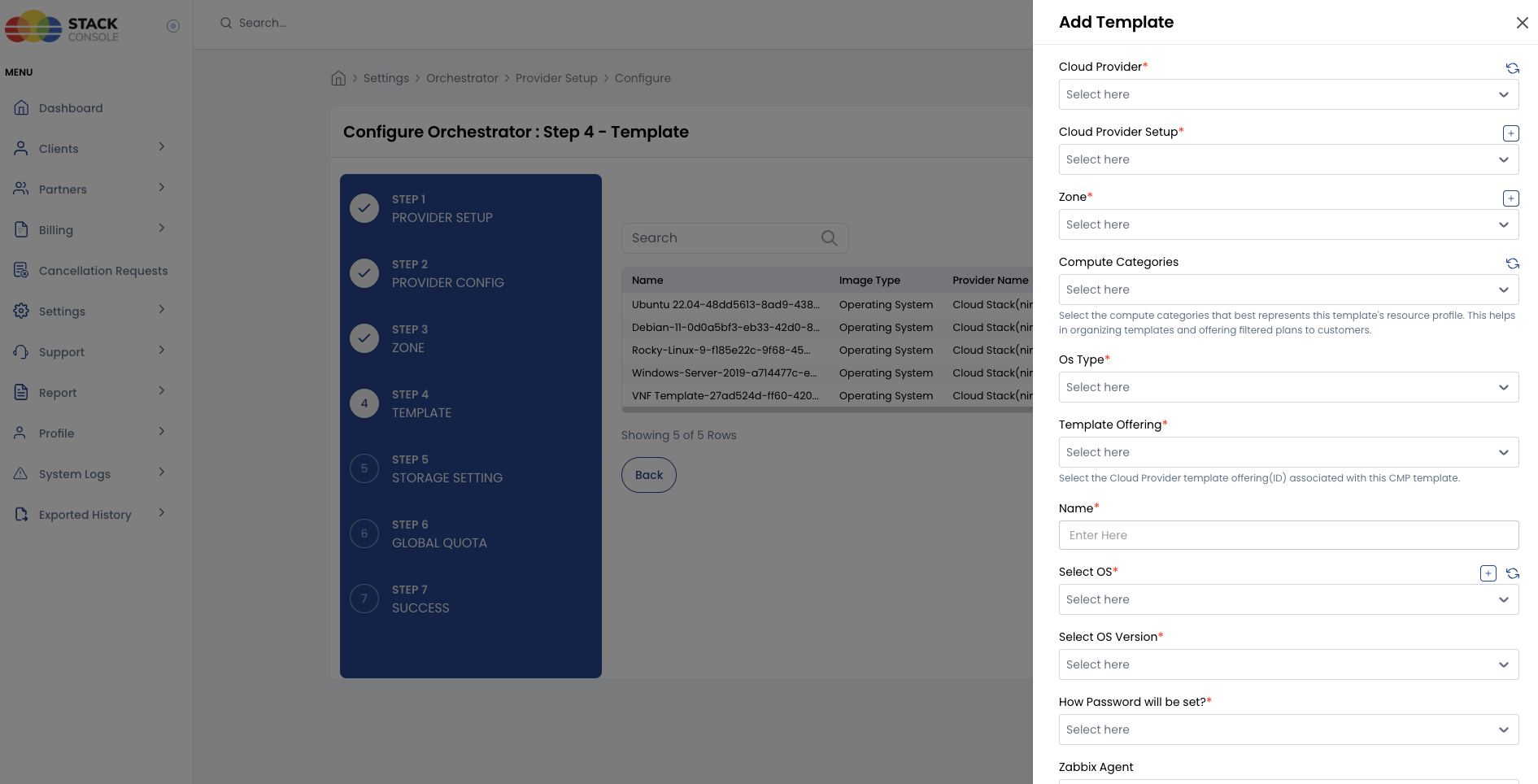Open Report menu item
The height and width of the screenshot is (784, 1538).
pos(58,393)
